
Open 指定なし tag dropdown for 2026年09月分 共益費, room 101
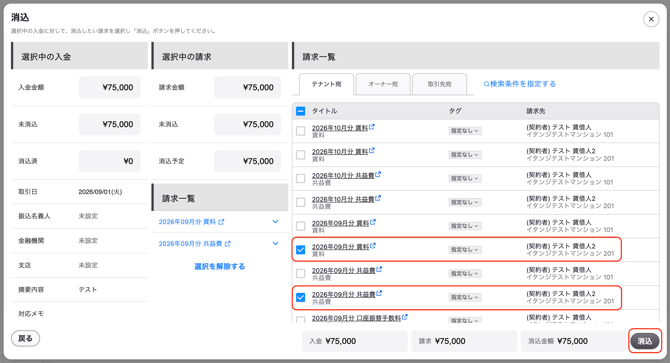tap(465, 273)
